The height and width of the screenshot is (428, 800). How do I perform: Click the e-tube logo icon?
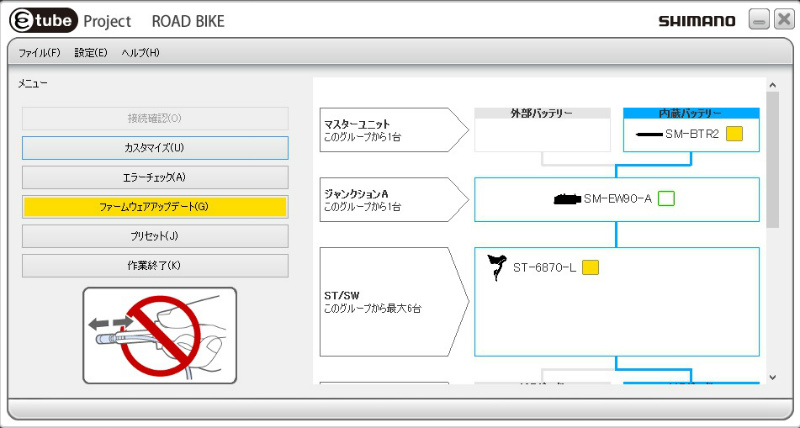tap(44, 21)
